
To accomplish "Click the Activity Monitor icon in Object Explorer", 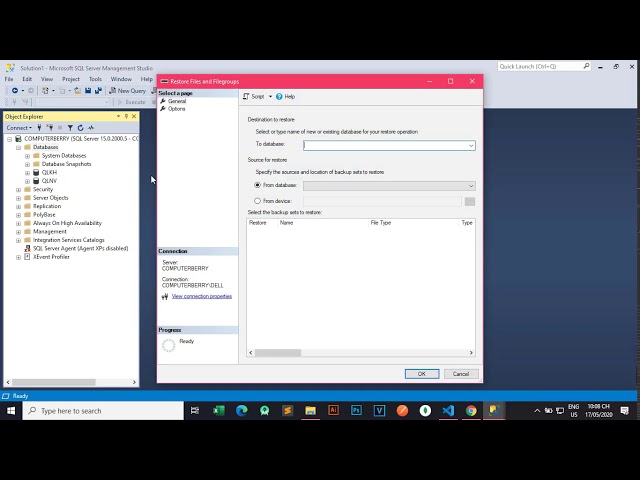I will 91,128.
